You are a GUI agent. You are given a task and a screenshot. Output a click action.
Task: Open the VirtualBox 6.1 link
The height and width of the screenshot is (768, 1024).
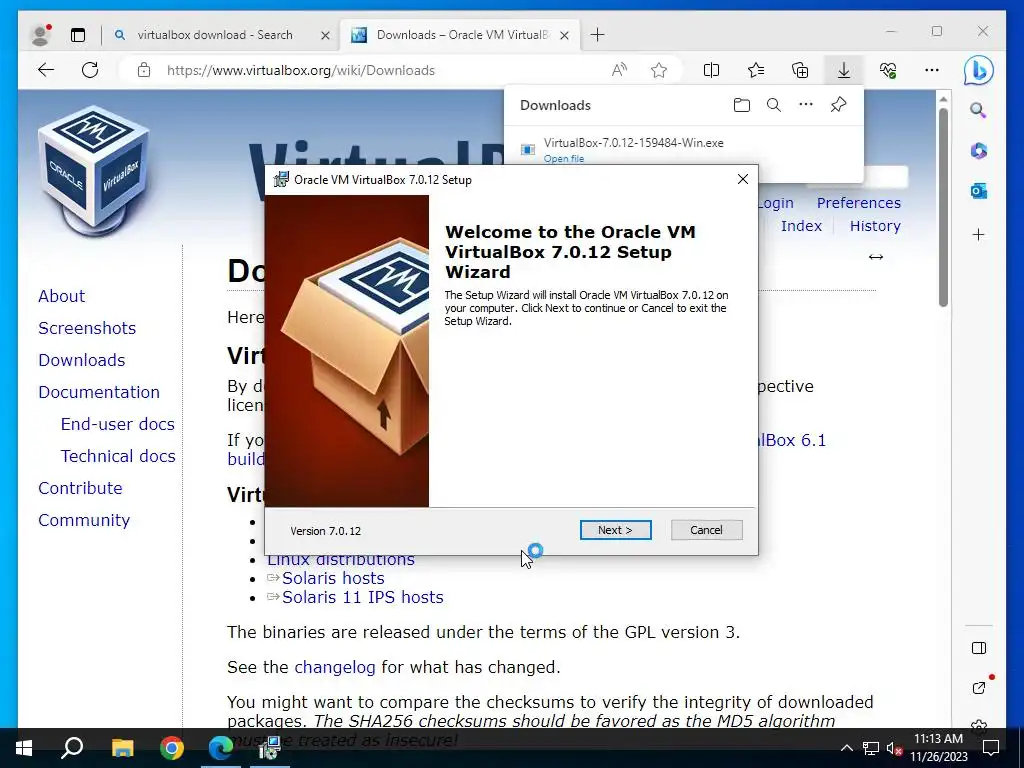point(792,440)
